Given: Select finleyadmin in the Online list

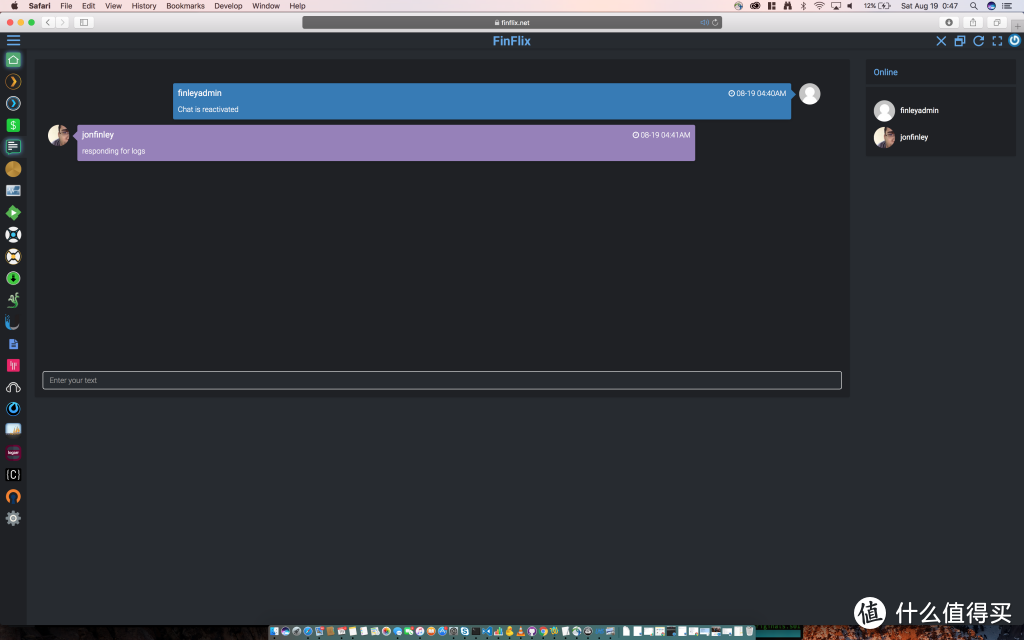Looking at the screenshot, I should 918,111.
